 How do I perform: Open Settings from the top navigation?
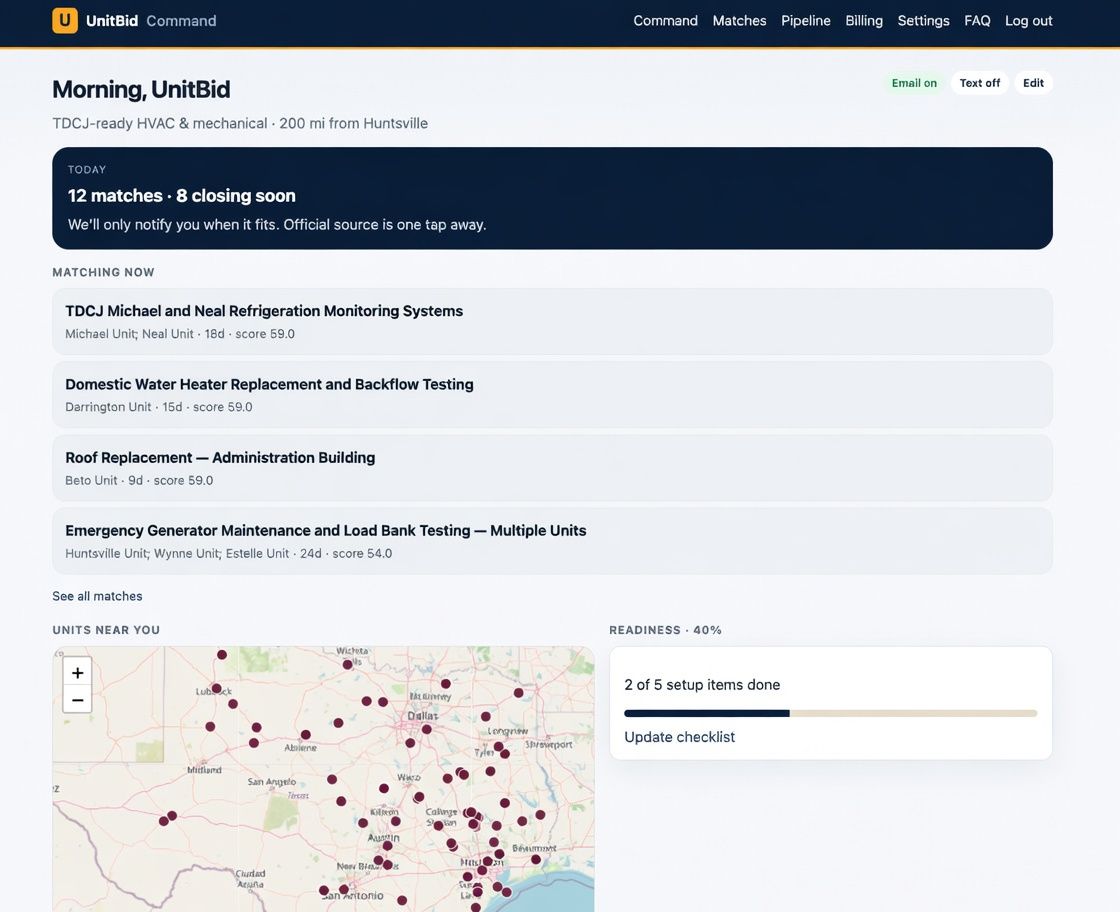[x=923, y=21]
